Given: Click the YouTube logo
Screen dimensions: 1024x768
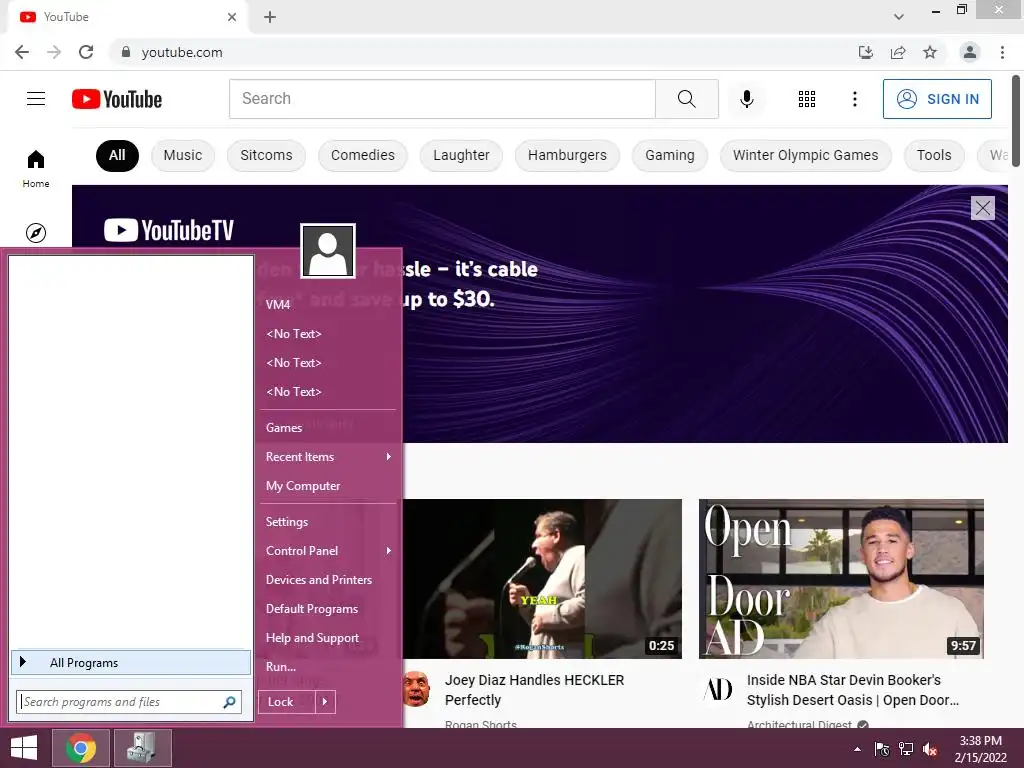Looking at the screenshot, I should pos(117,99).
